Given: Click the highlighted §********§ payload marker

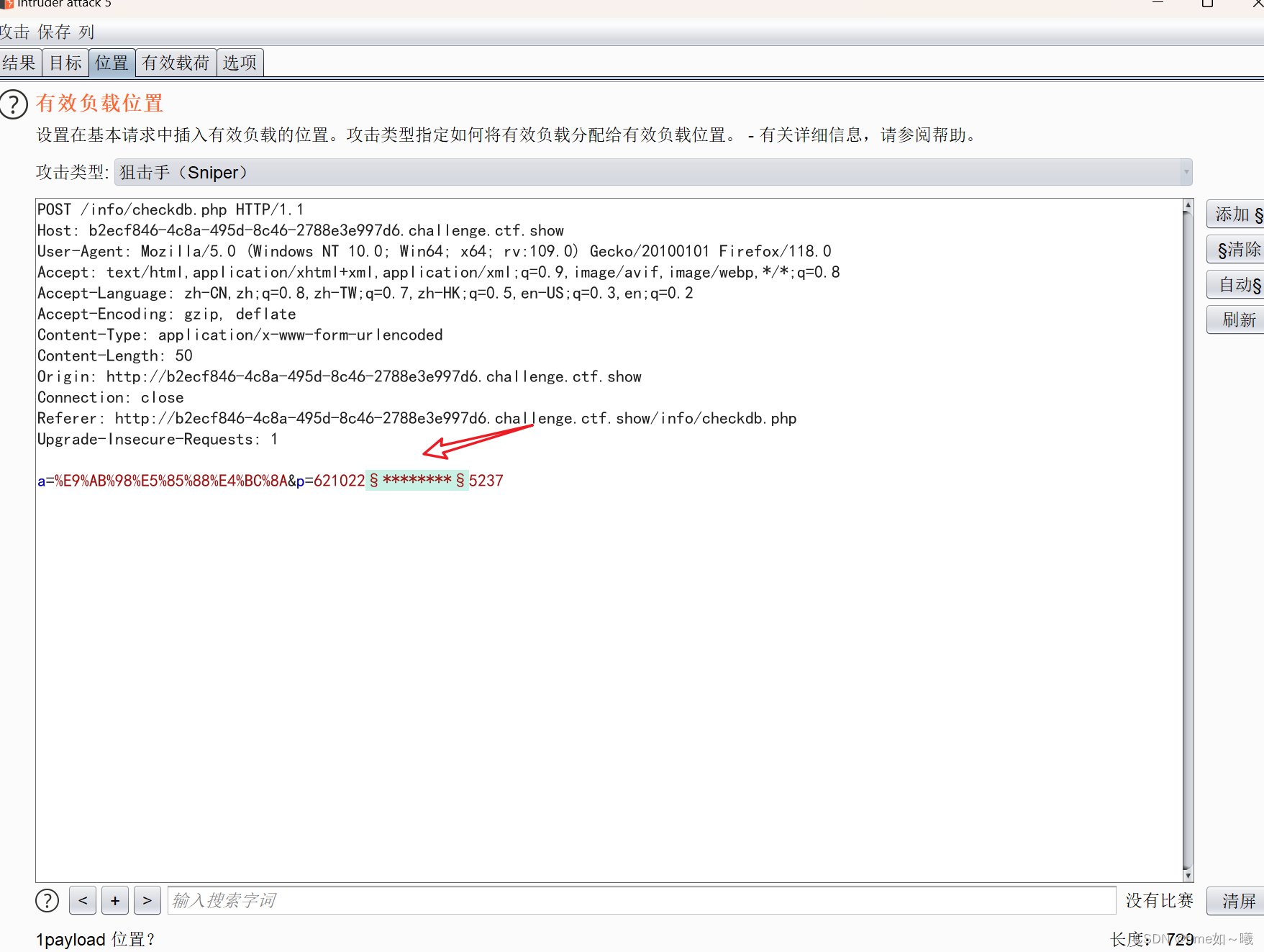Looking at the screenshot, I should [x=417, y=480].
